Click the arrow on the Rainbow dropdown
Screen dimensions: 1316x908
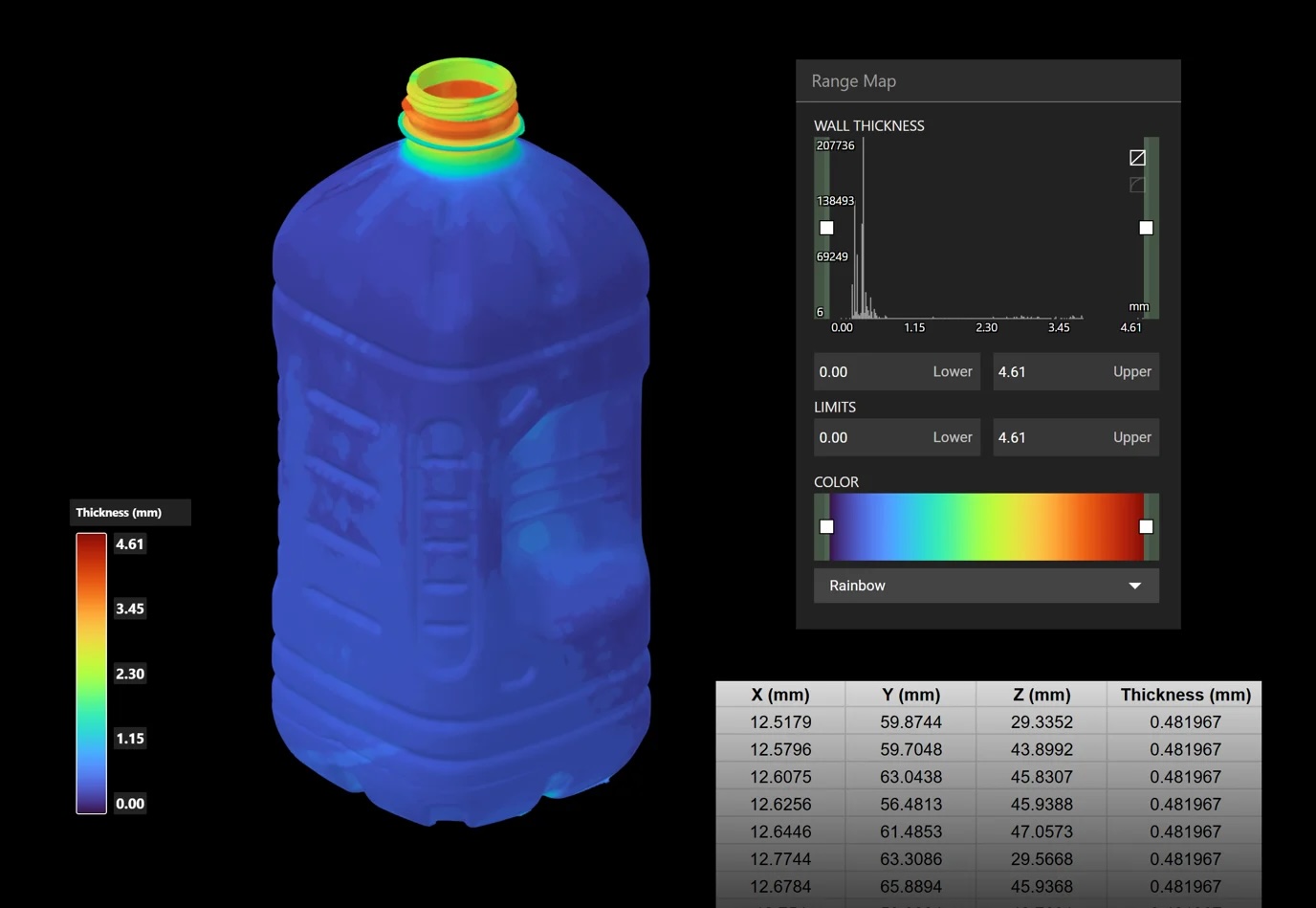[1135, 586]
